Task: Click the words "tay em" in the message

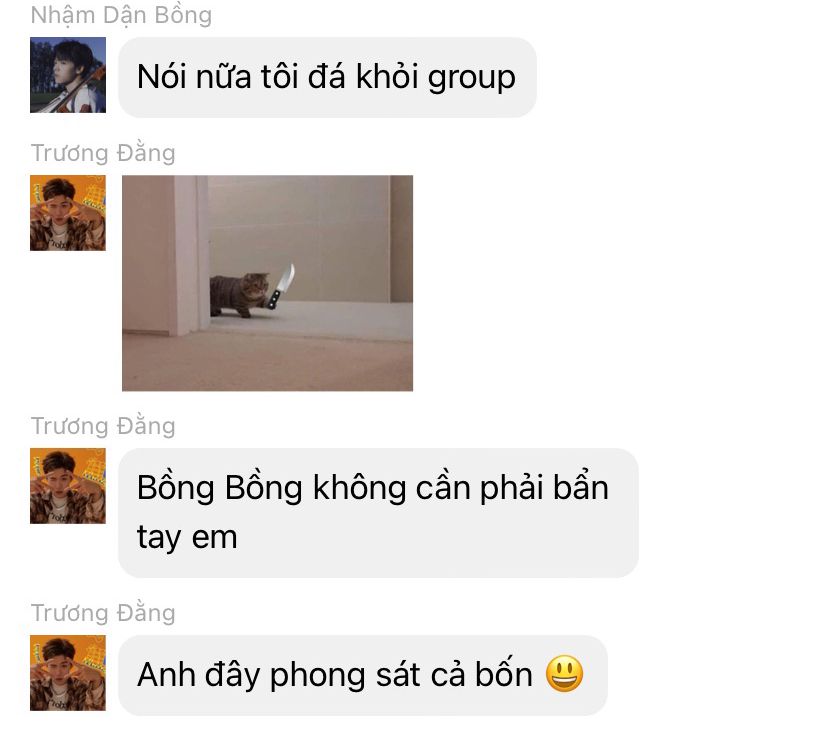Action: coord(187,538)
